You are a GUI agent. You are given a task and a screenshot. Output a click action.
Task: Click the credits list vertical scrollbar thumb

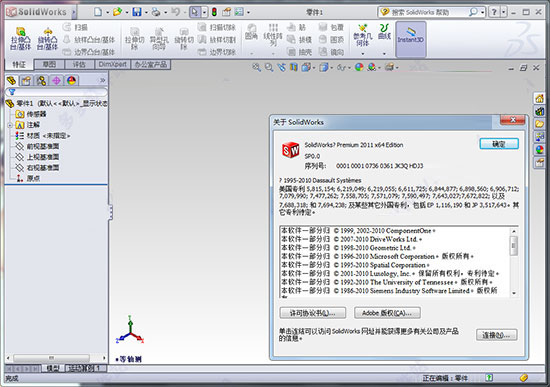[x=514, y=246]
